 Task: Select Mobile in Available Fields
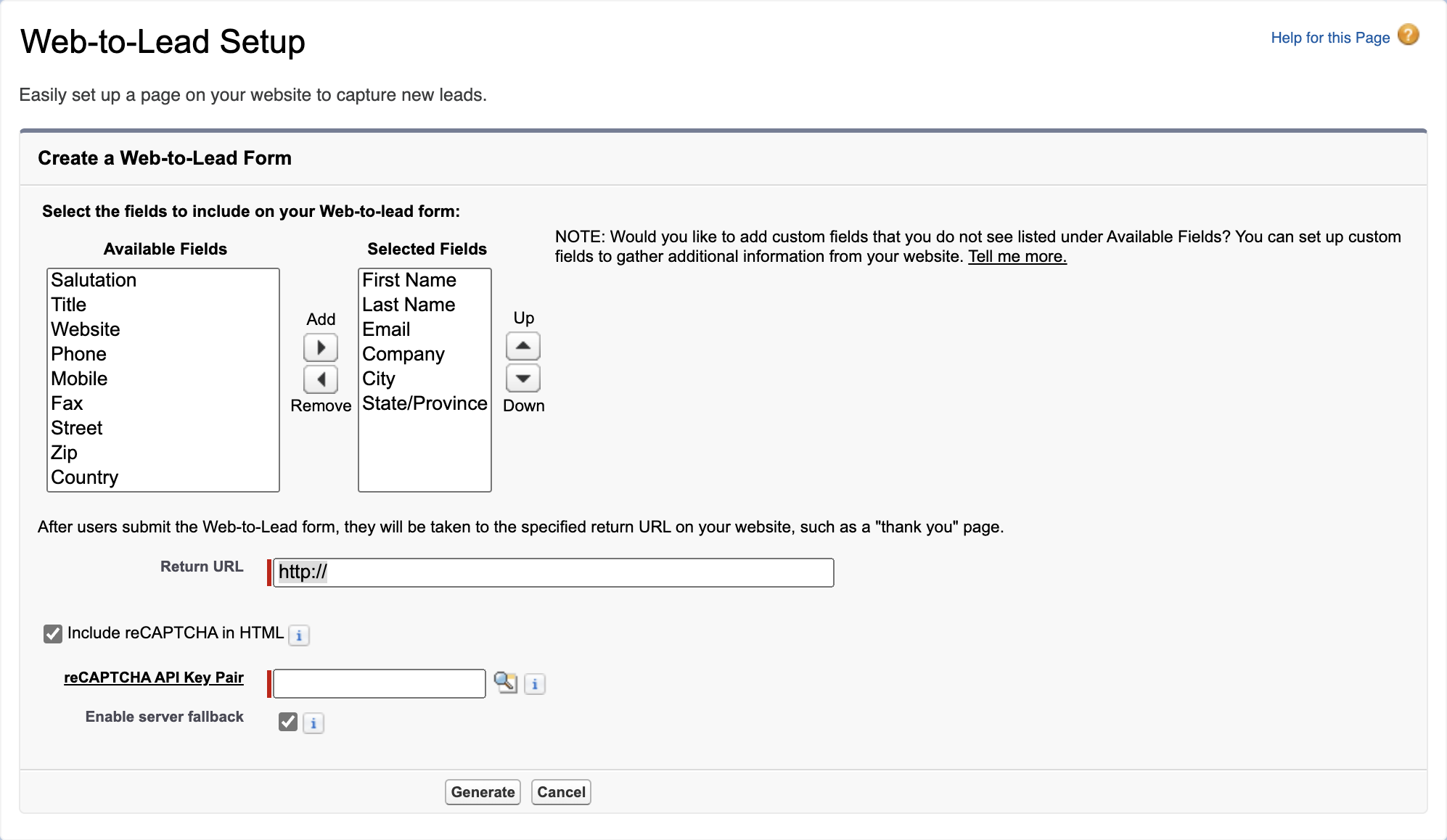coord(163,379)
